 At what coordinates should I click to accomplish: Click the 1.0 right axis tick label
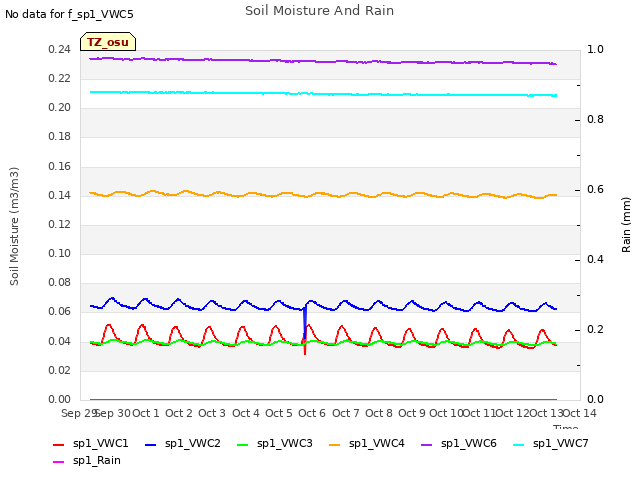coord(595,49)
